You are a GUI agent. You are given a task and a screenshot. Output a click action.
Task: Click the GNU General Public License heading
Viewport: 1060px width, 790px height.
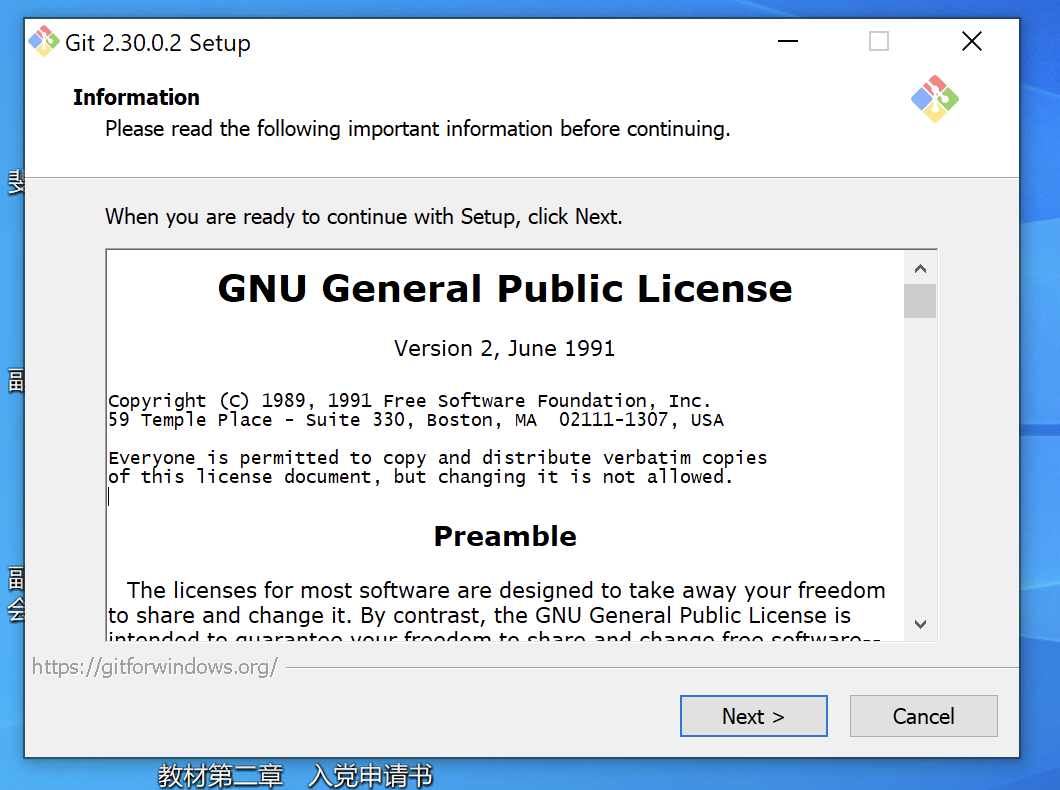(x=504, y=289)
